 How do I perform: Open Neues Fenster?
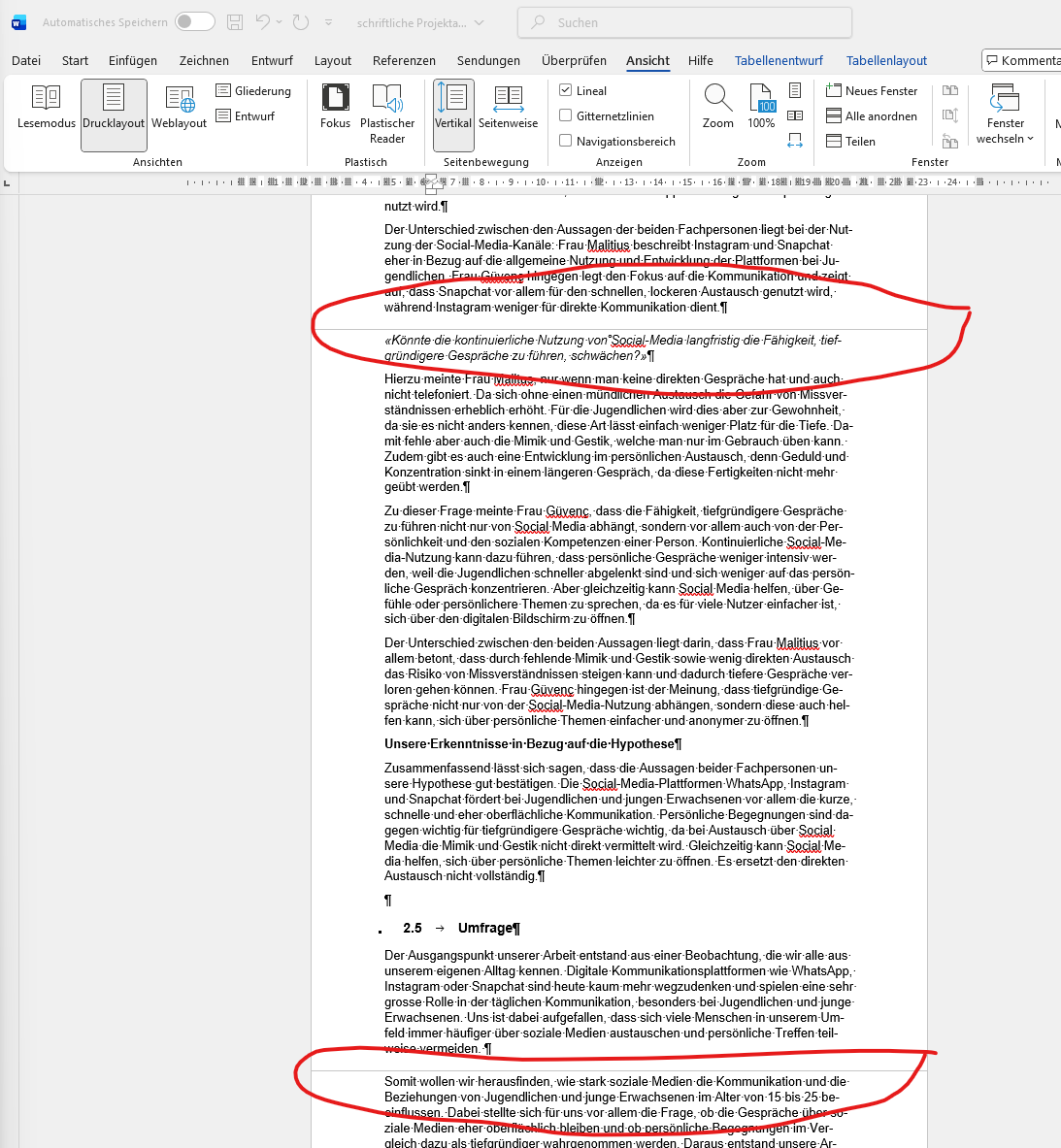pos(872,91)
